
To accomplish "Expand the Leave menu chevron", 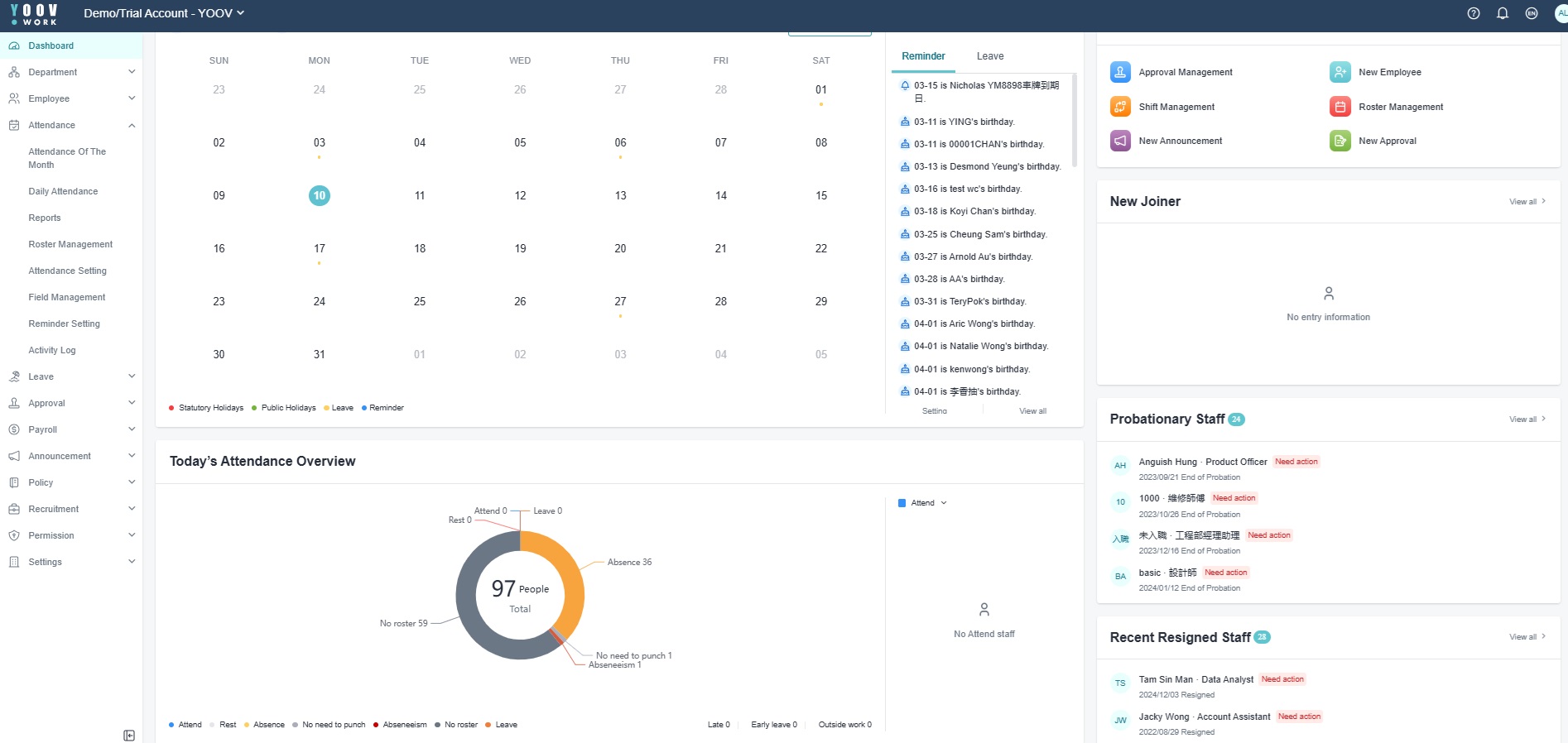I will (132, 376).
